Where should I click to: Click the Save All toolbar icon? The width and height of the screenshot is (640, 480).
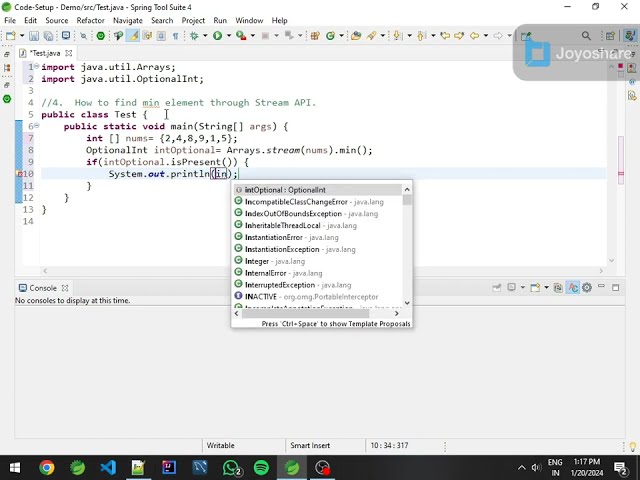[x=48, y=36]
